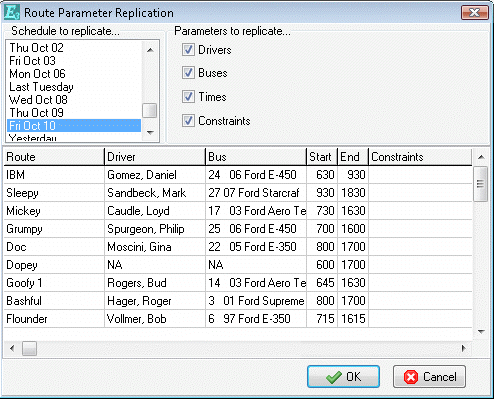
Task: Click driver Hager, Roger cell
Action: (155, 301)
